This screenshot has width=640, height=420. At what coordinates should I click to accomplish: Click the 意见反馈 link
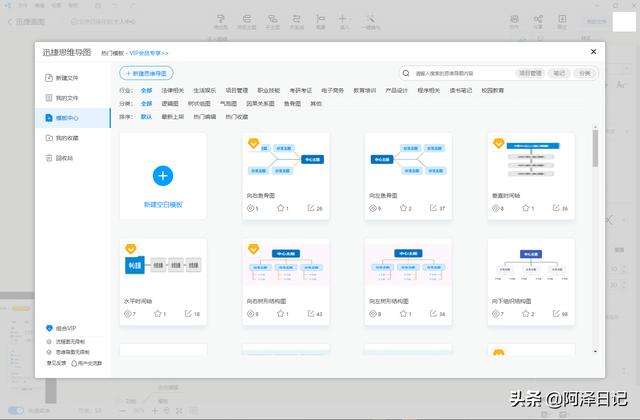56,363
